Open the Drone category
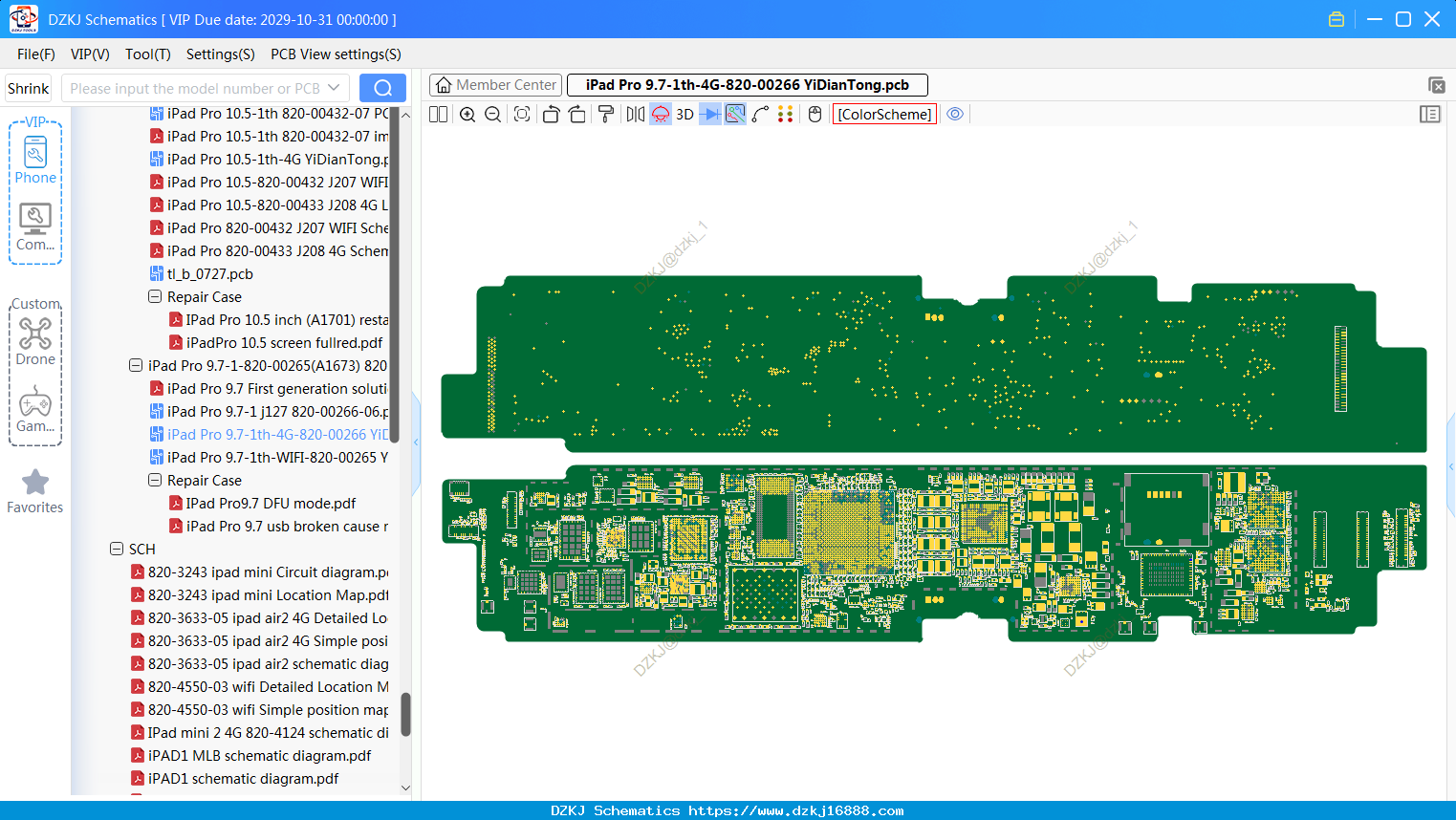This screenshot has height=820, width=1456. (35, 341)
